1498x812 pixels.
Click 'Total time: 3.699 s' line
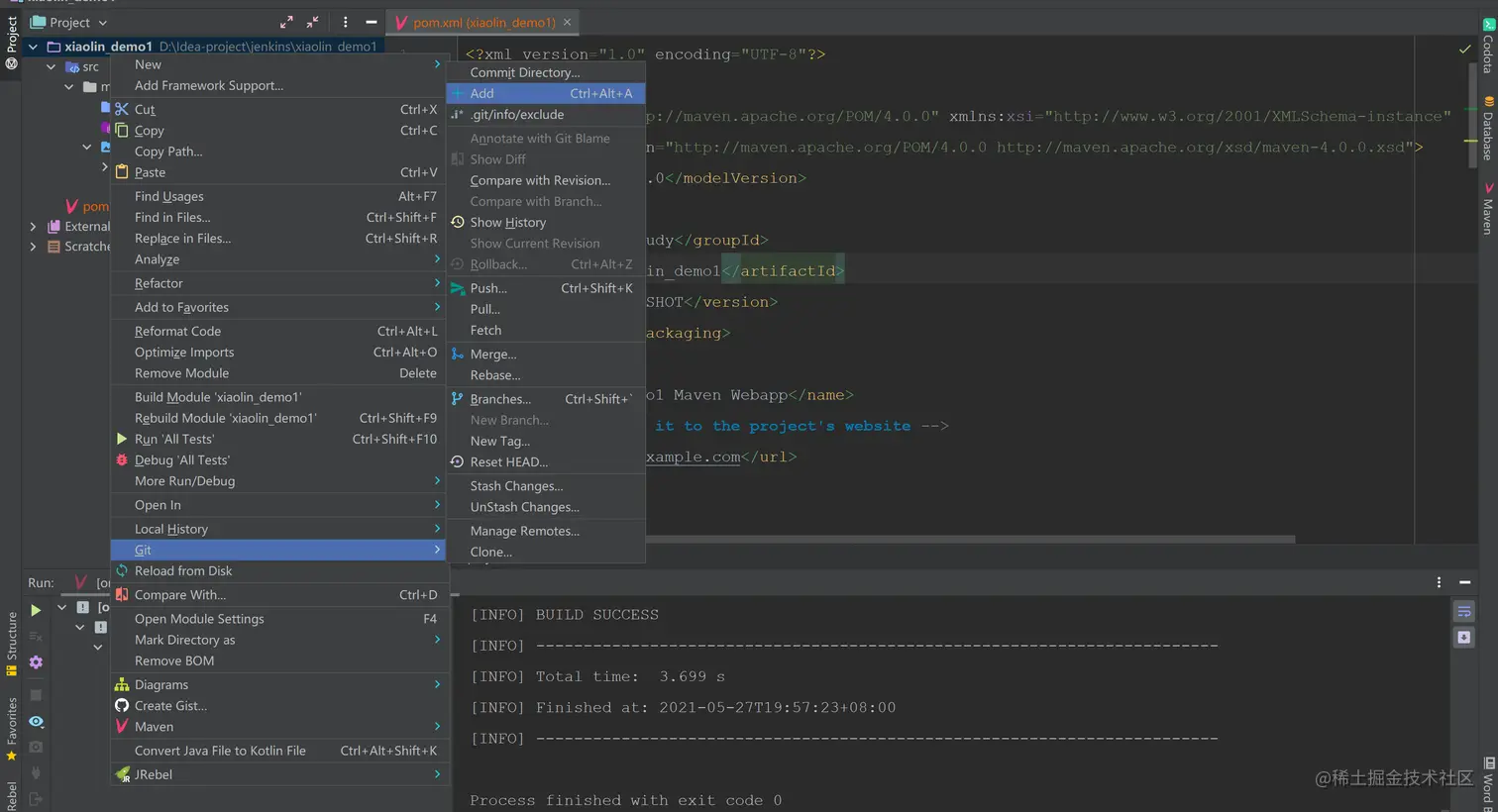pos(597,677)
